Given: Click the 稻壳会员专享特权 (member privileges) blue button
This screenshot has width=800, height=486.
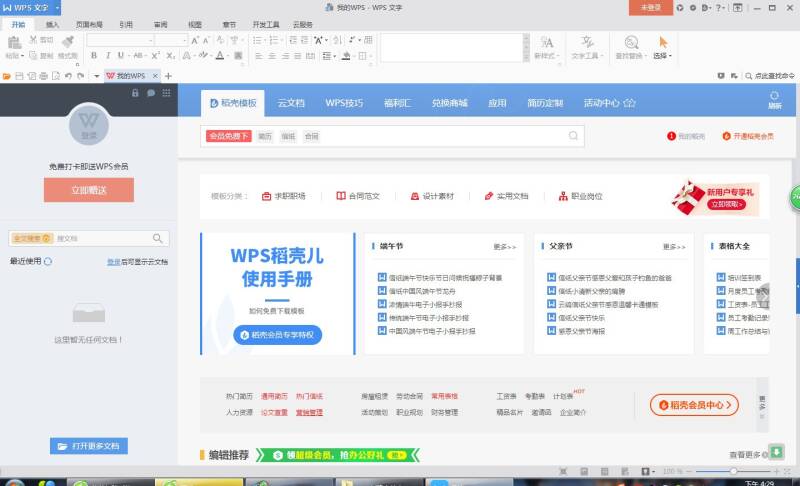Looking at the screenshot, I should (x=278, y=335).
